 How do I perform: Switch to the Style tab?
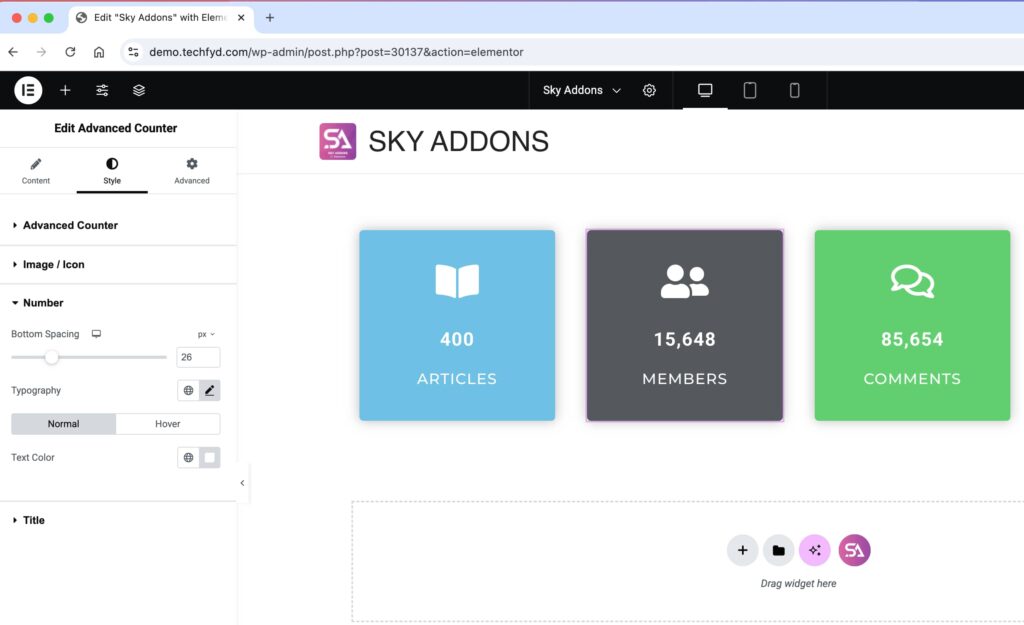112,171
